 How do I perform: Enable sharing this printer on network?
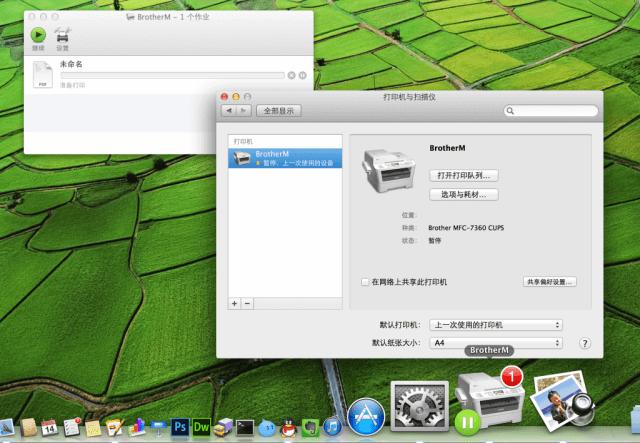tap(365, 282)
